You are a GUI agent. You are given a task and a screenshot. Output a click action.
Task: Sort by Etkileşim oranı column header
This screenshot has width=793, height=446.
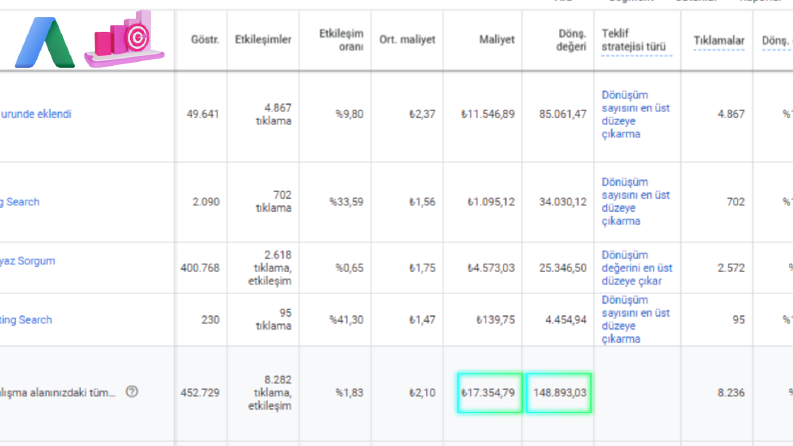[341, 40]
